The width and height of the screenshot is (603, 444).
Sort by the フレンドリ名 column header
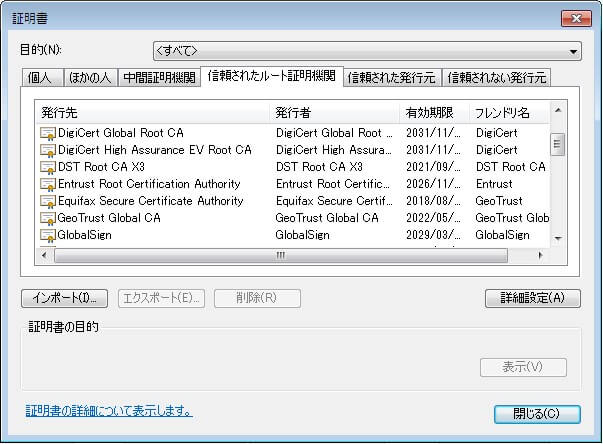point(510,113)
